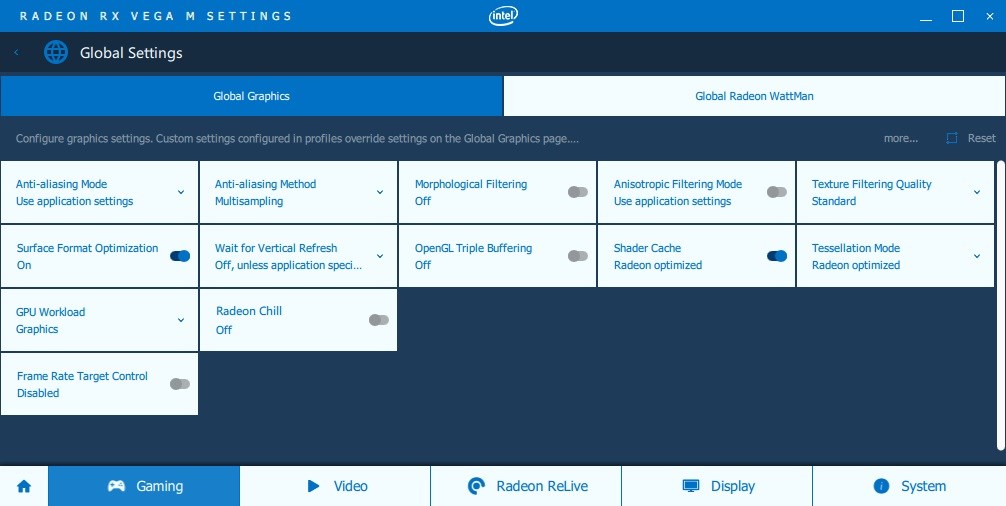Expand the Texture Filtering Quality dropdown

[976, 192]
